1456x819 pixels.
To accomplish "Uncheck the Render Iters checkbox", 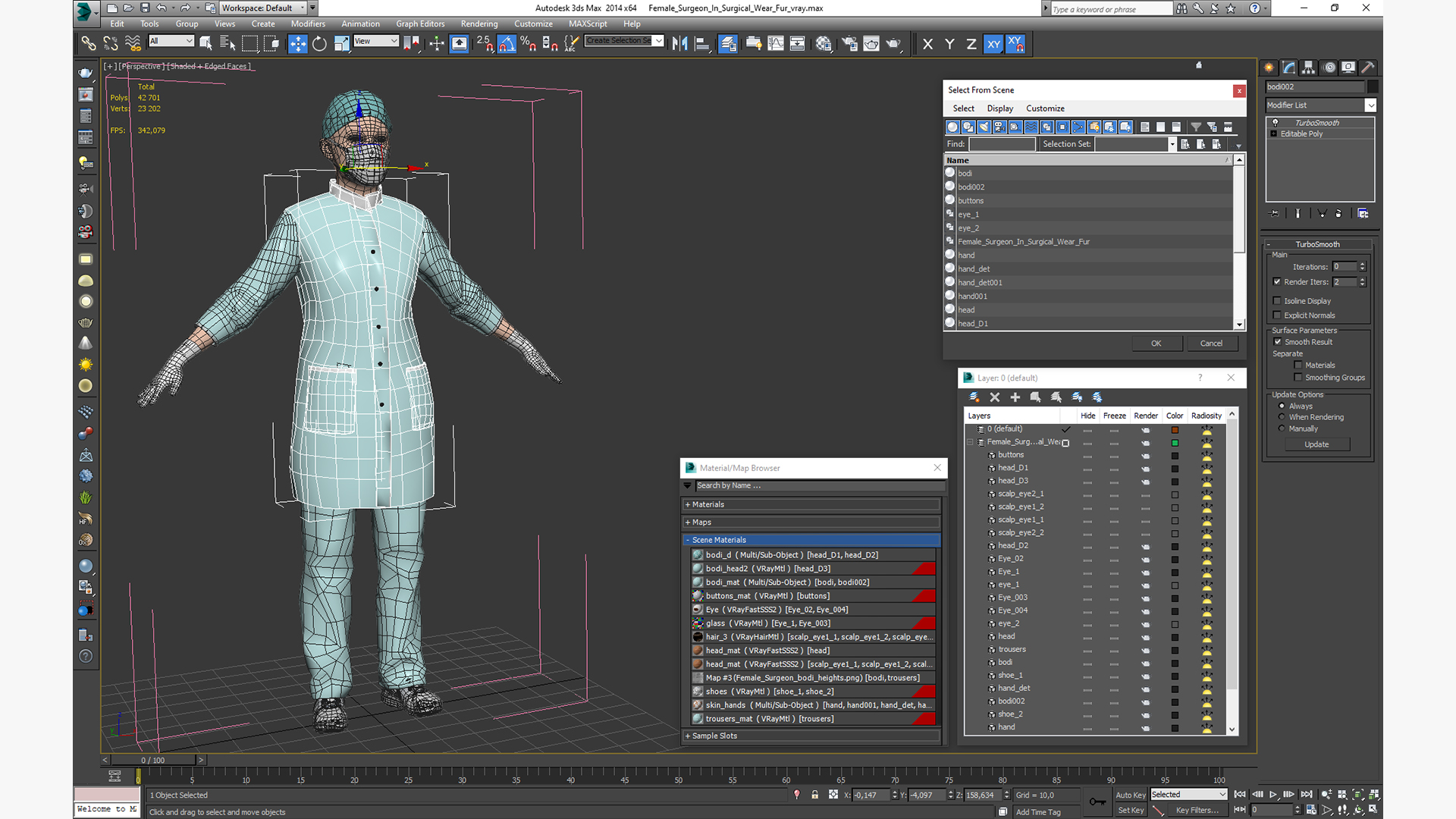I will (x=1277, y=281).
